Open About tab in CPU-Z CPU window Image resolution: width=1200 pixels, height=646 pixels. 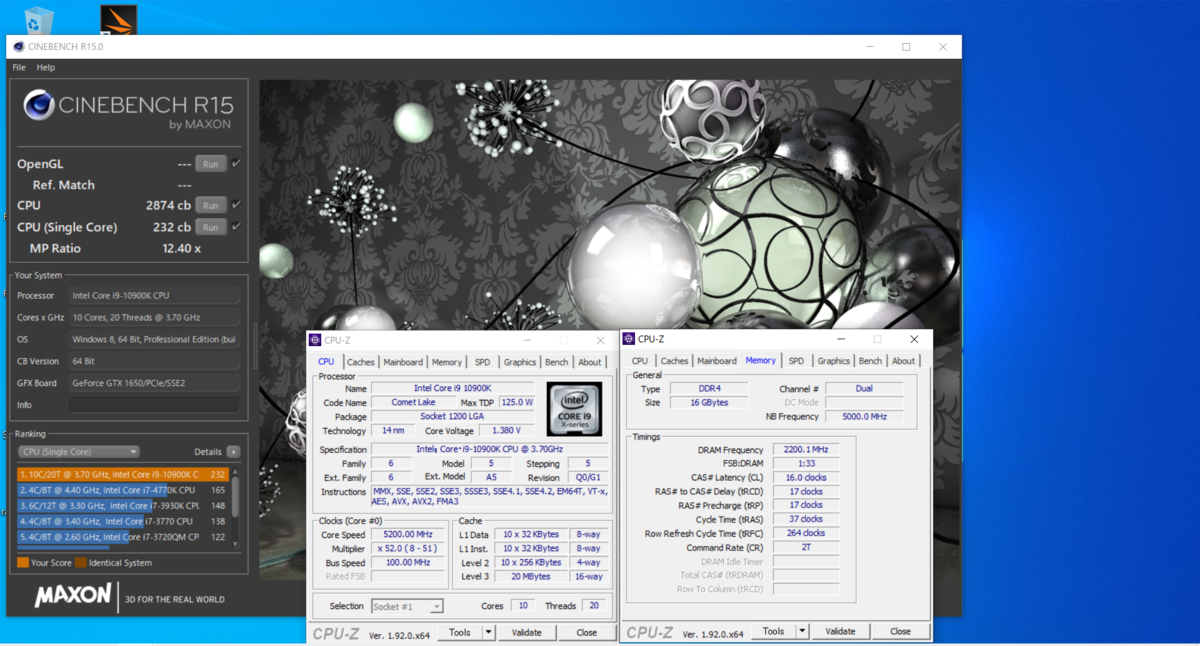pyautogui.click(x=590, y=362)
